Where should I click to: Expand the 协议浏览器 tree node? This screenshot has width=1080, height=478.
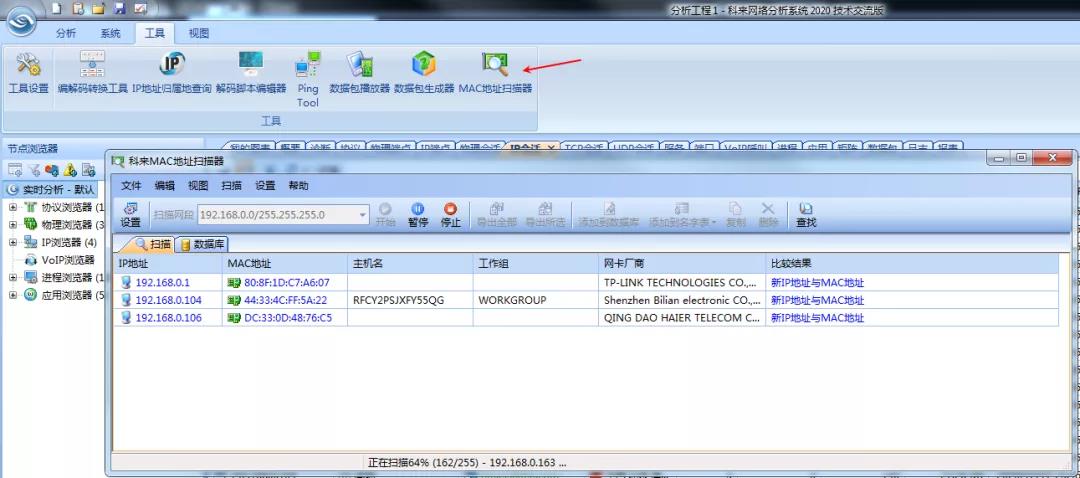pyautogui.click(x=12, y=207)
